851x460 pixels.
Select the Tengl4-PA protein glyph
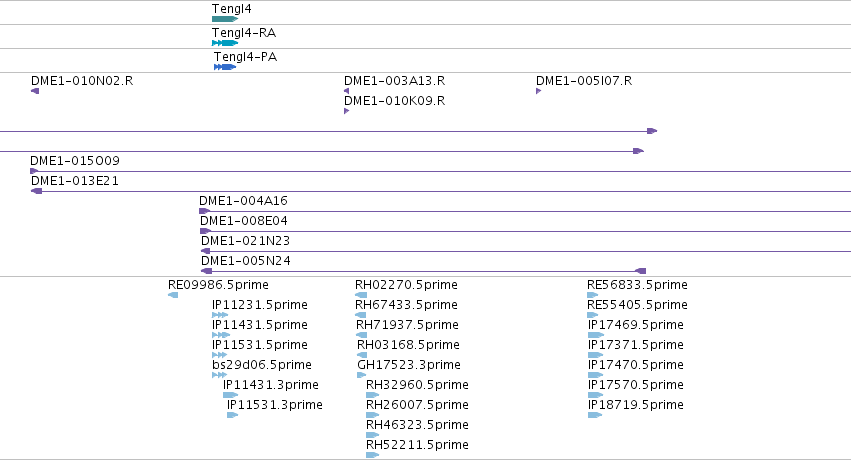click(225, 67)
